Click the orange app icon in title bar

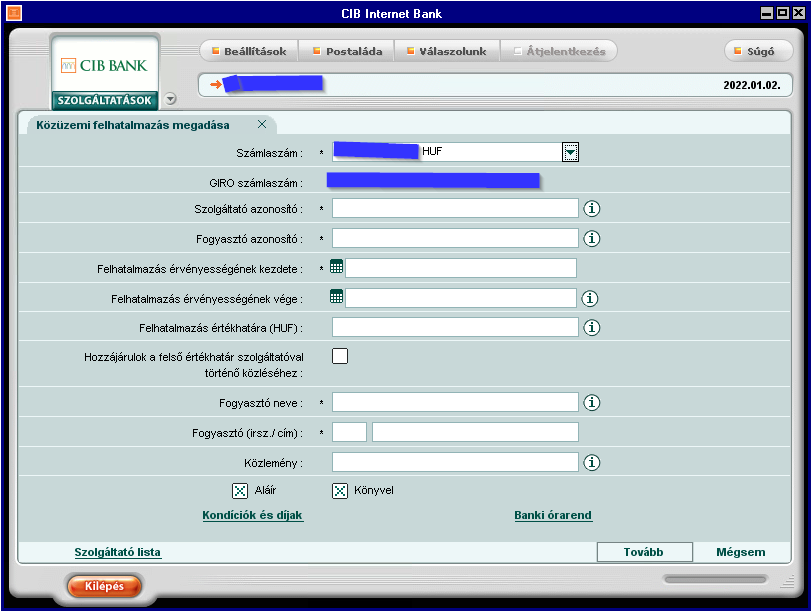(x=13, y=12)
